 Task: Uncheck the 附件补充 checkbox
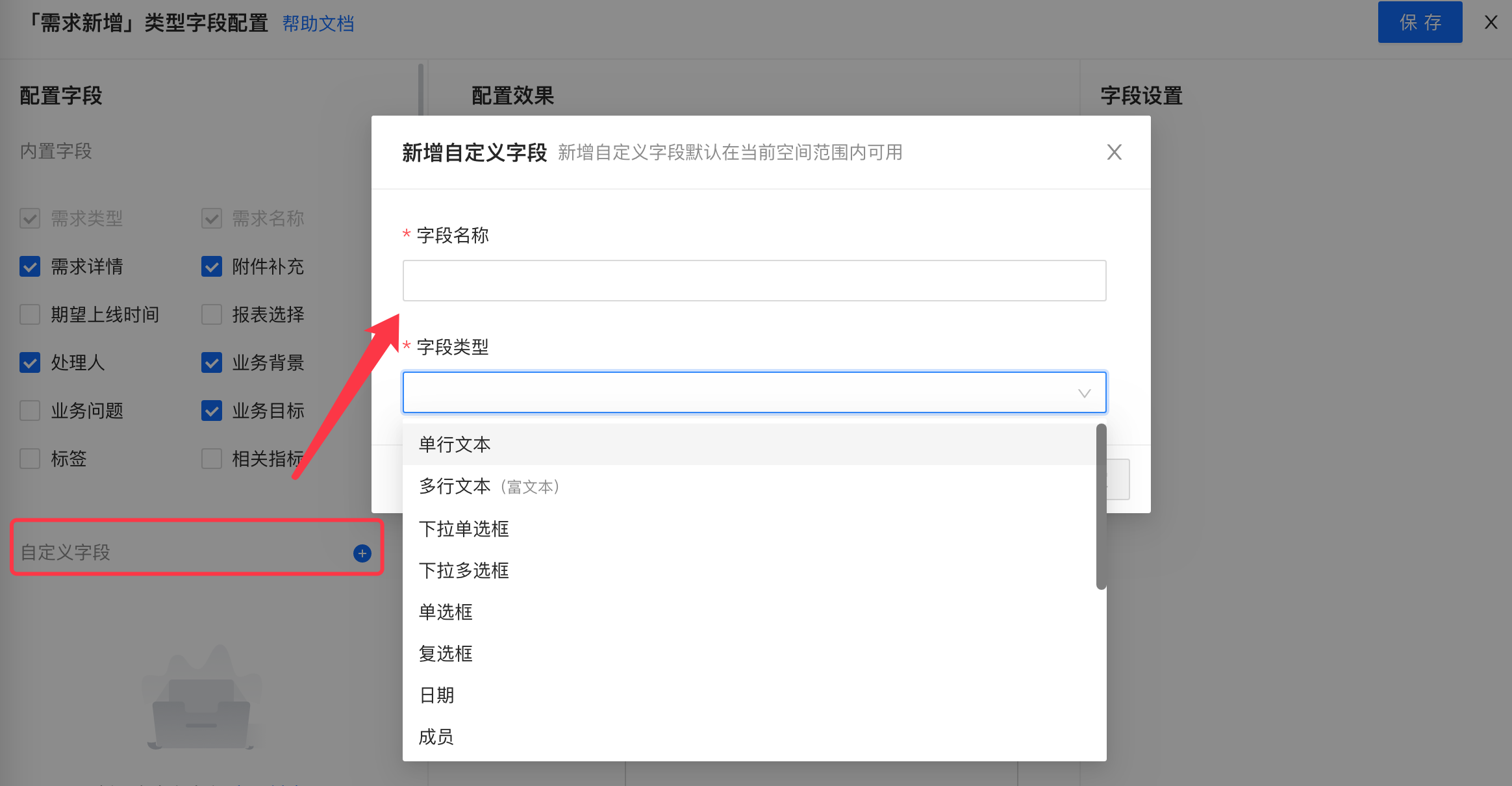212,266
